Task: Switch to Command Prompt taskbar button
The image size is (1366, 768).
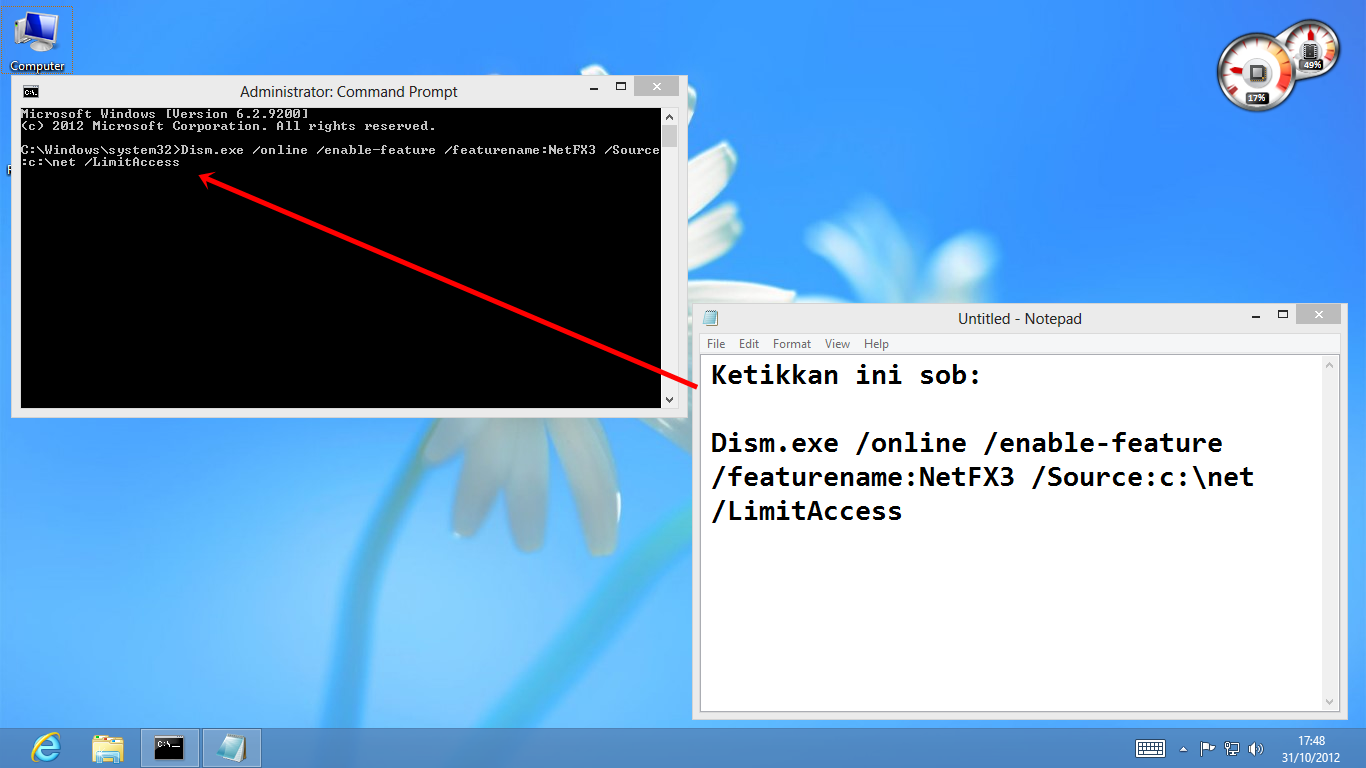Action: (x=169, y=748)
